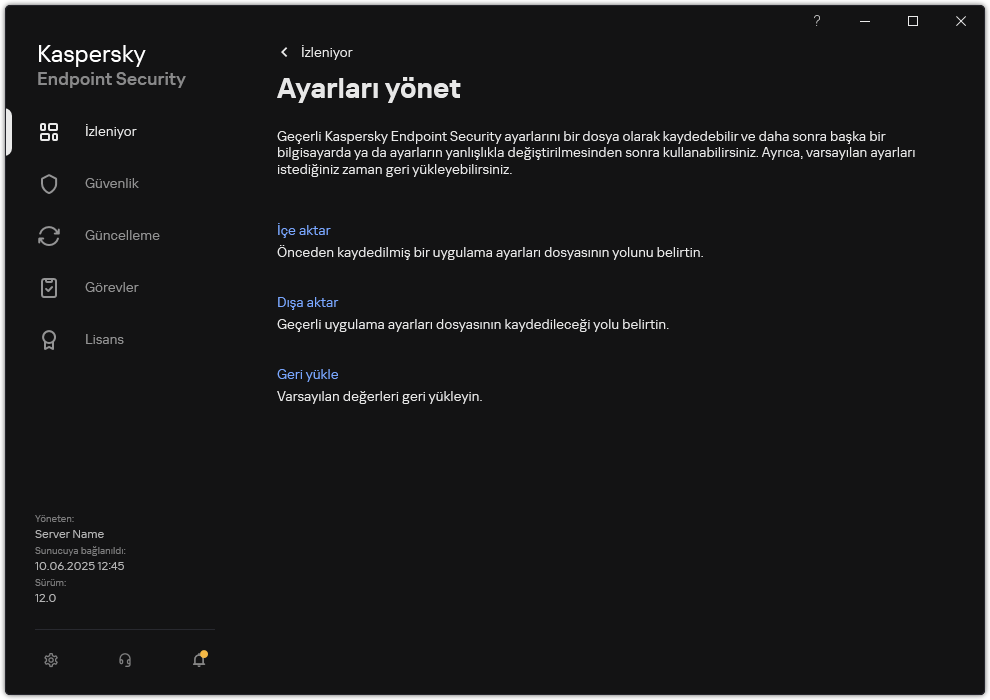Go back using the chevron next to İzleniyor
The image size is (990, 700).
click(284, 52)
